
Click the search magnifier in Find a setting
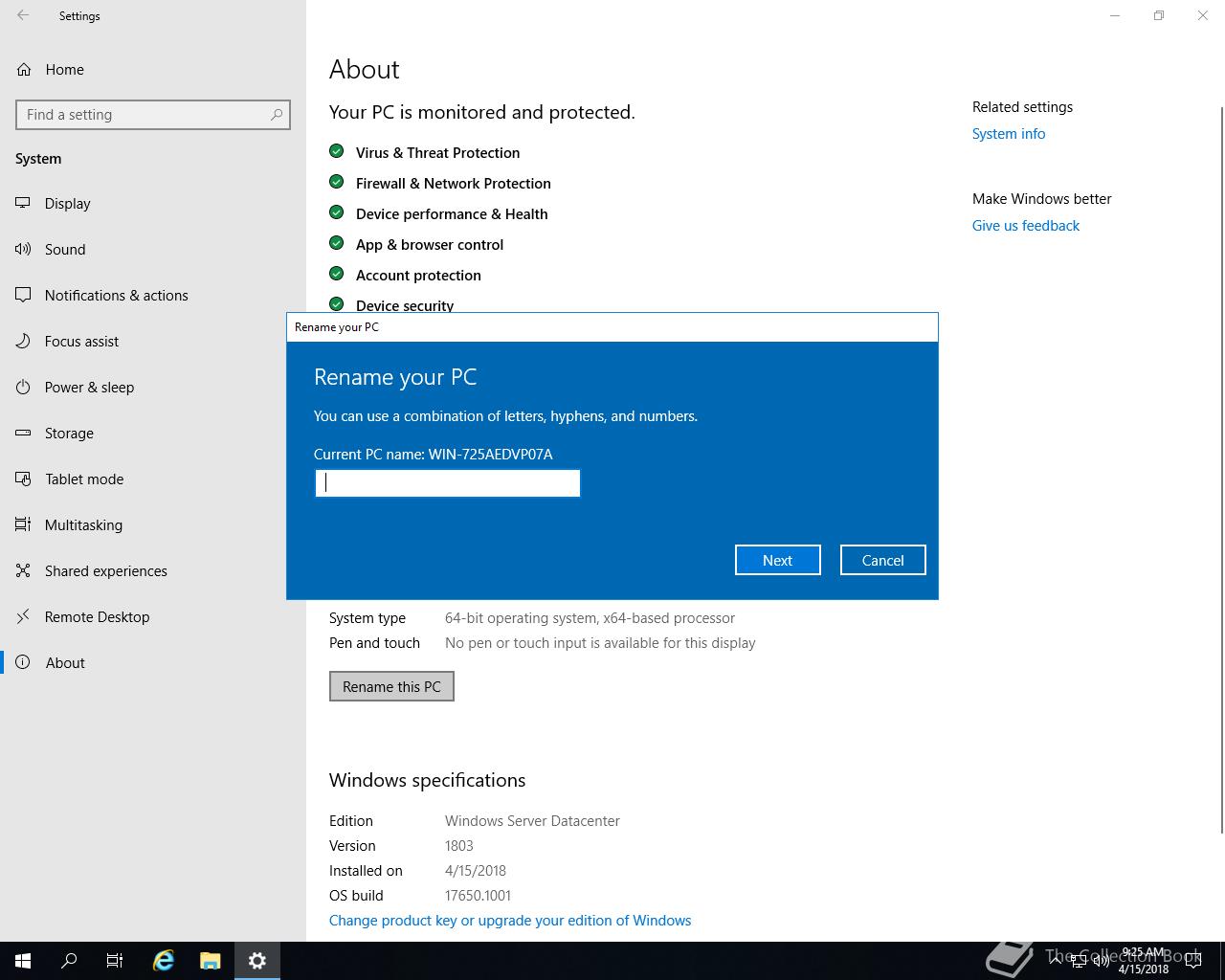[x=277, y=114]
